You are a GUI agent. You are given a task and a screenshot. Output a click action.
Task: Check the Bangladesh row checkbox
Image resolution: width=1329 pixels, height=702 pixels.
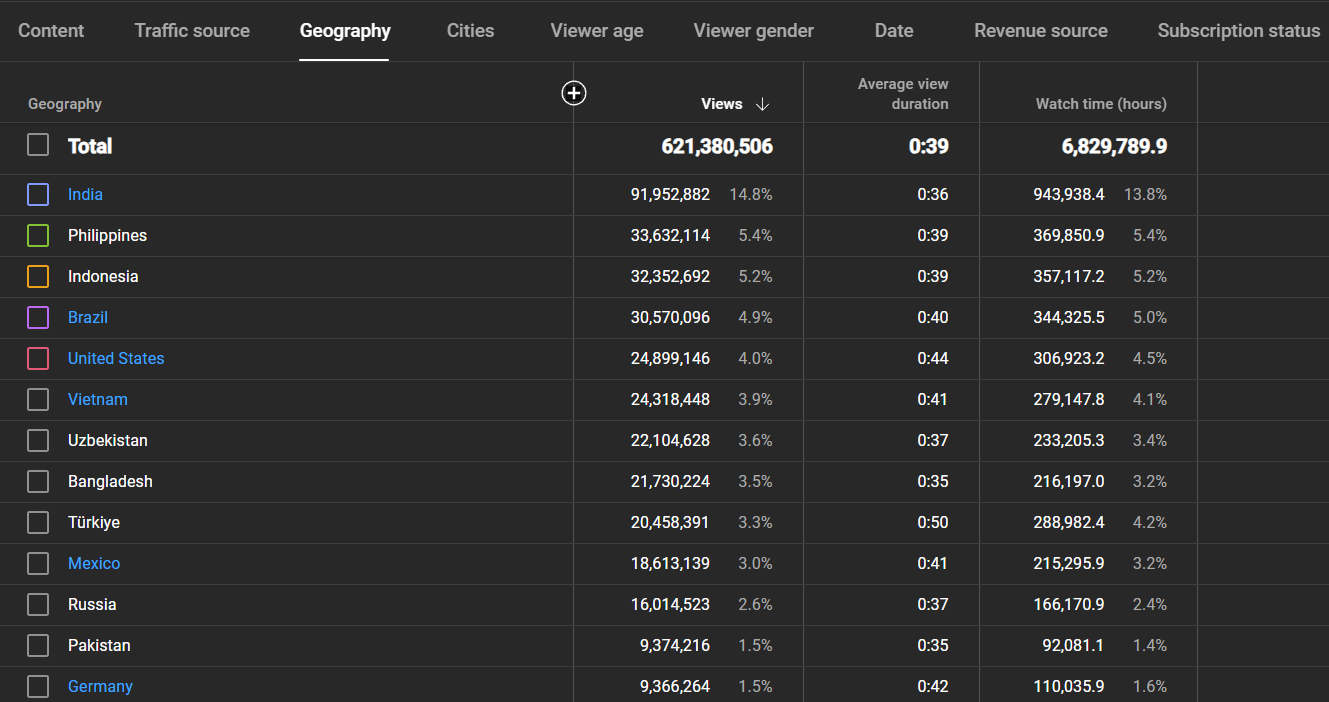[x=38, y=481]
